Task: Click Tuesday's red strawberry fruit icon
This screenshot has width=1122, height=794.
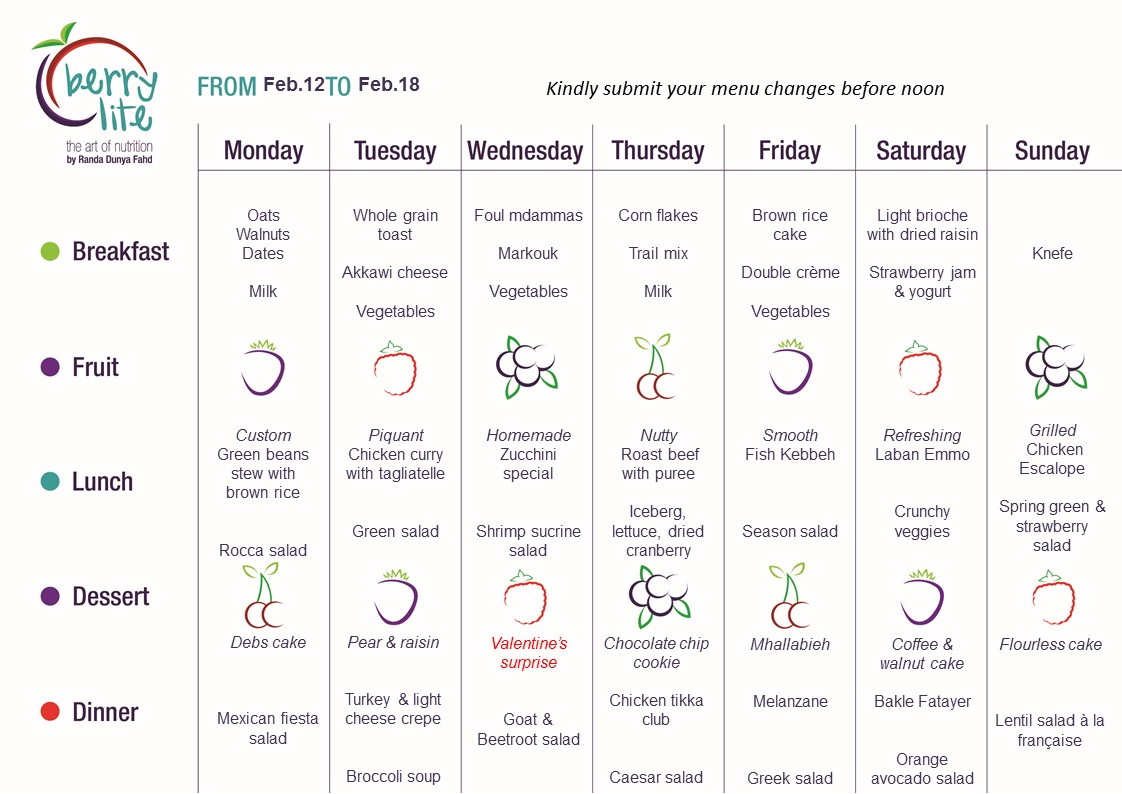Action: pyautogui.click(x=395, y=368)
